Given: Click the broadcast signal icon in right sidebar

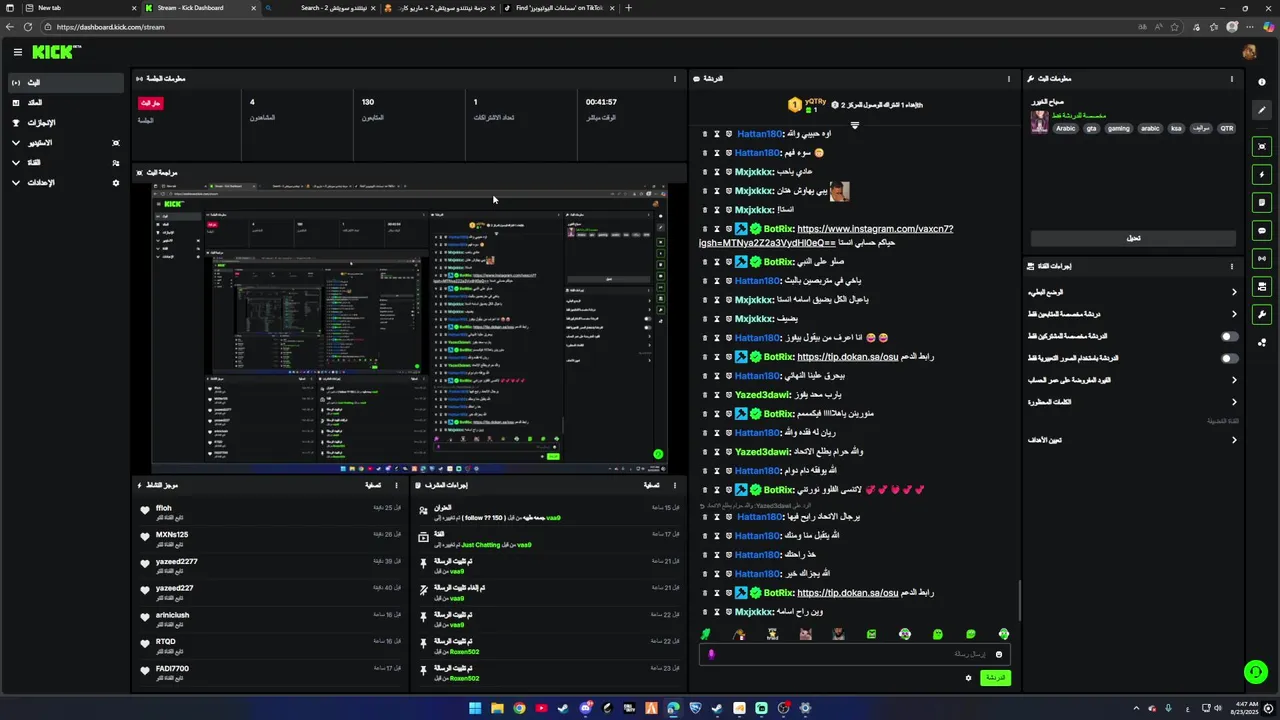Looking at the screenshot, I should pos(1262,259).
